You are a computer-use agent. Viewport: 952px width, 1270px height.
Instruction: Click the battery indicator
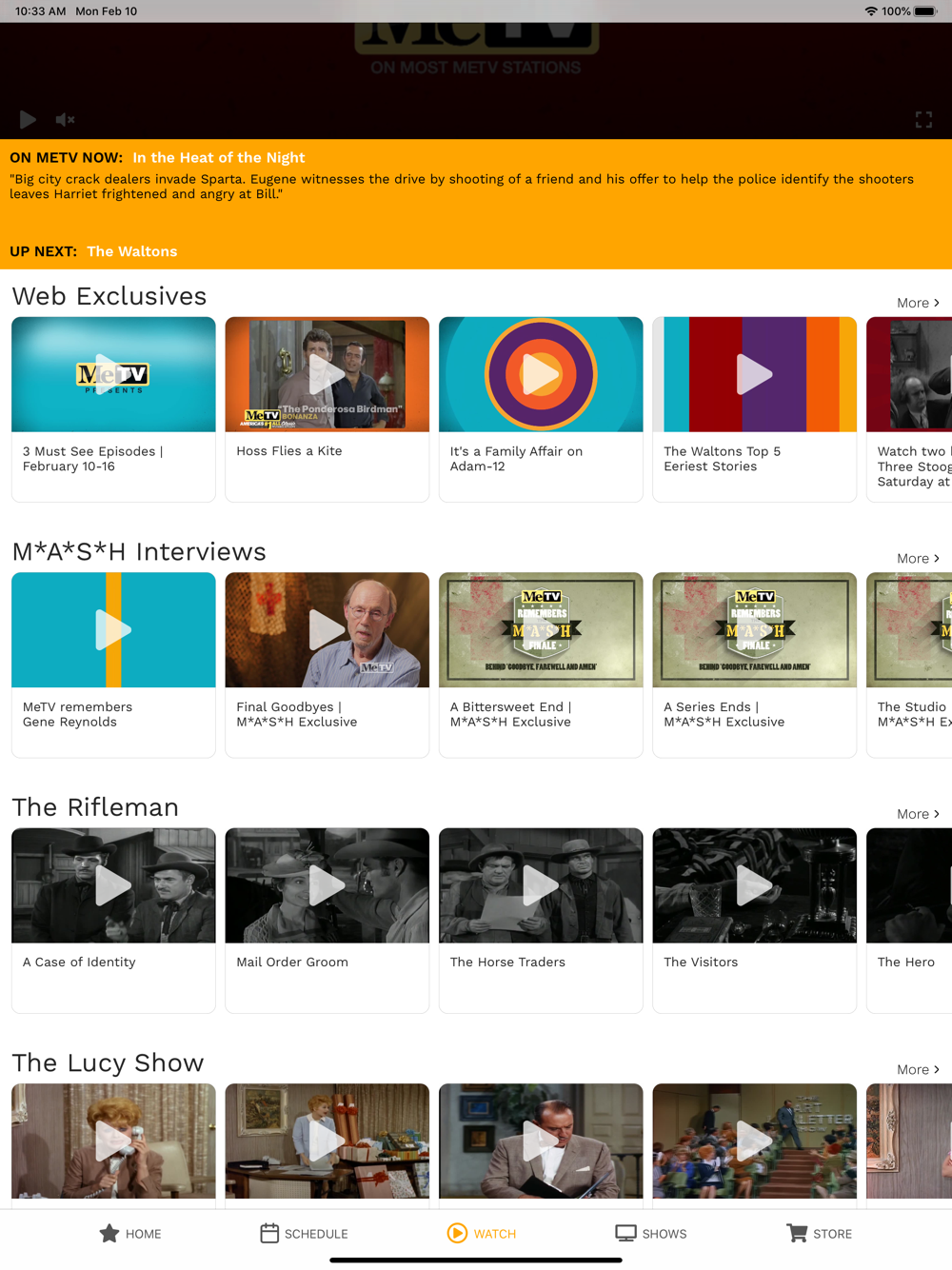click(x=925, y=11)
